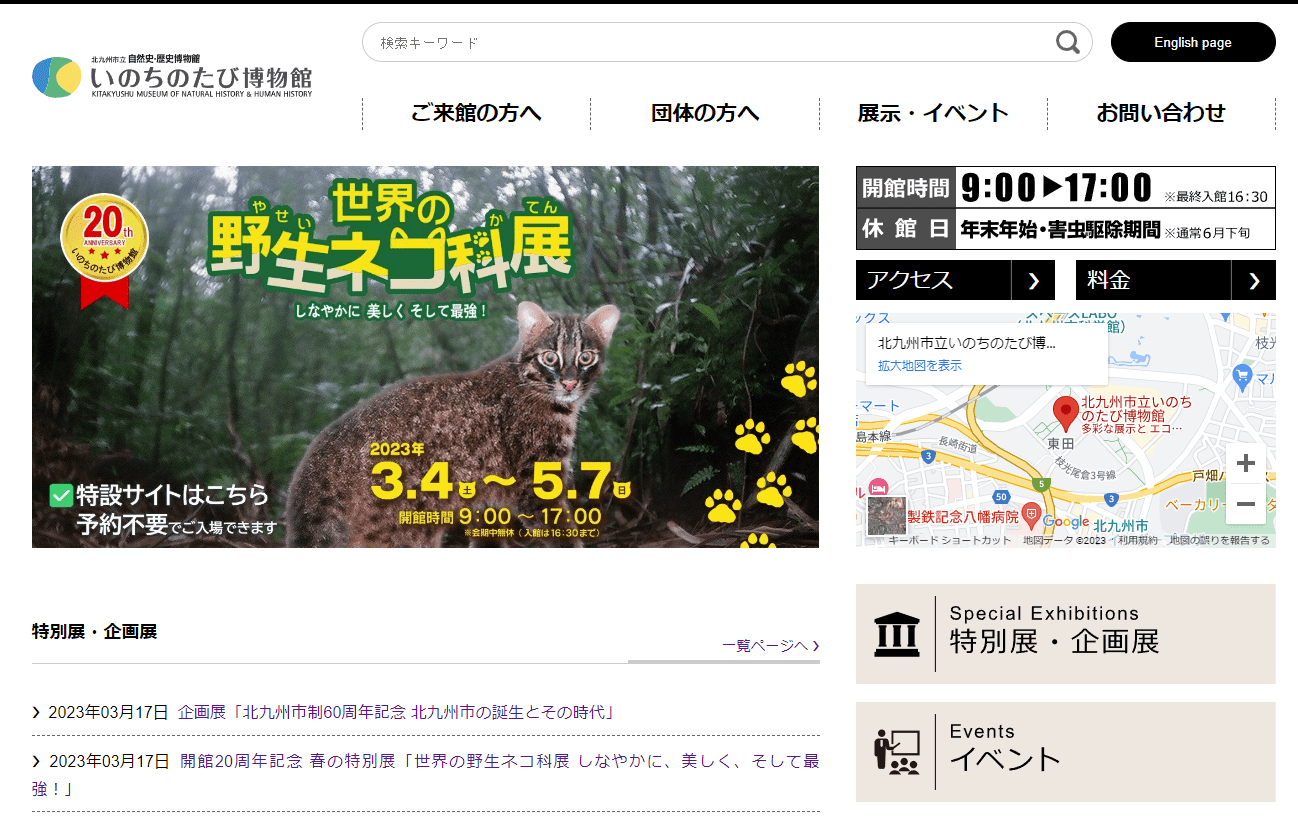Click the Special Exhibitions building icon
Image resolution: width=1298 pixels, height=819 pixels.
pyautogui.click(x=896, y=634)
